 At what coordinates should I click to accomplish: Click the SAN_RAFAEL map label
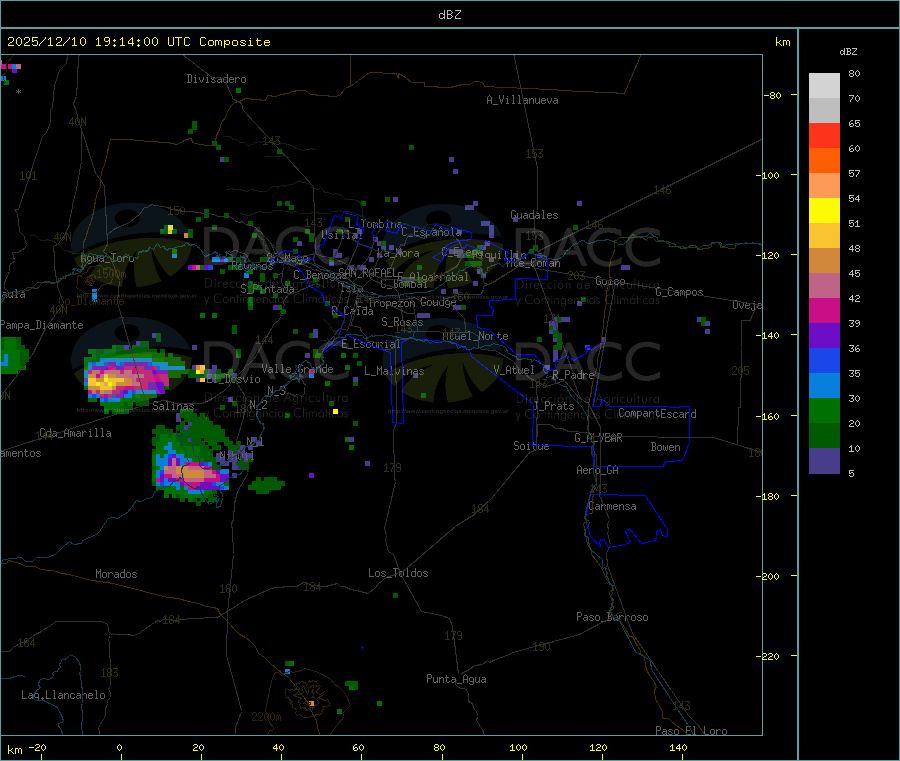pos(367,272)
